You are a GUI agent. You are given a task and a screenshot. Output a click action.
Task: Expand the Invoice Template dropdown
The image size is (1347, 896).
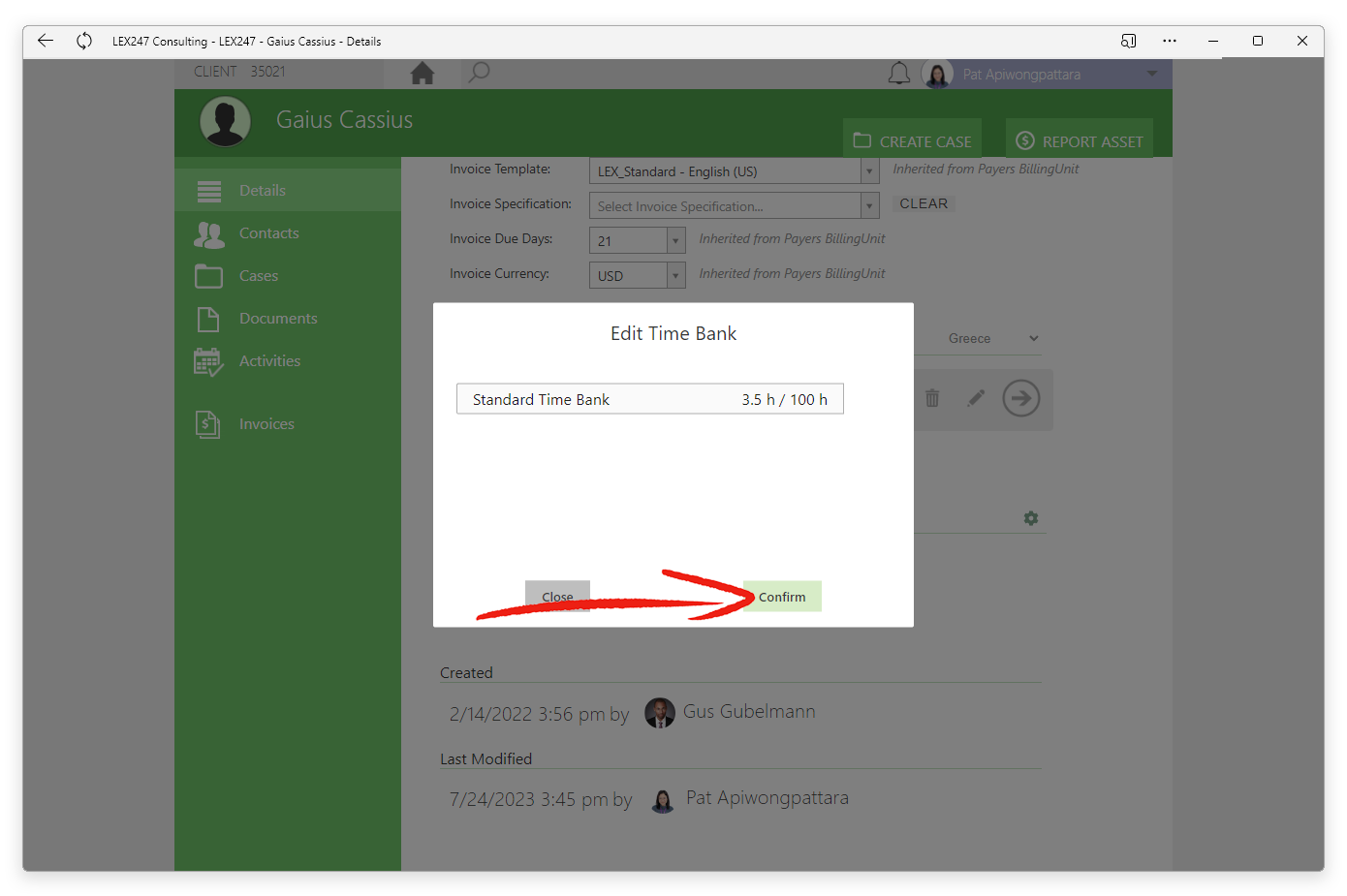tap(869, 171)
